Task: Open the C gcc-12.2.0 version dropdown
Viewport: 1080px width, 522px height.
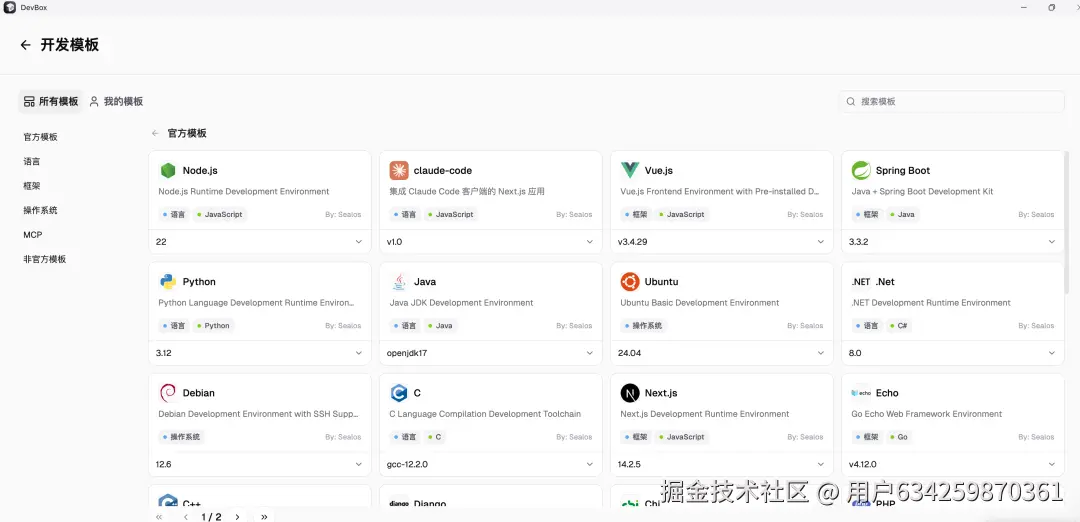Action: 491,464
